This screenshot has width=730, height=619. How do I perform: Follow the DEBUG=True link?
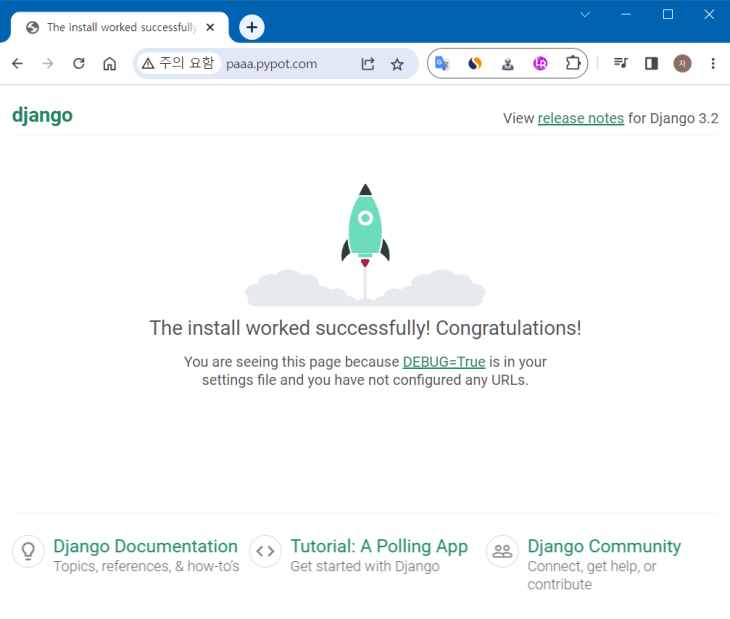[443, 362]
